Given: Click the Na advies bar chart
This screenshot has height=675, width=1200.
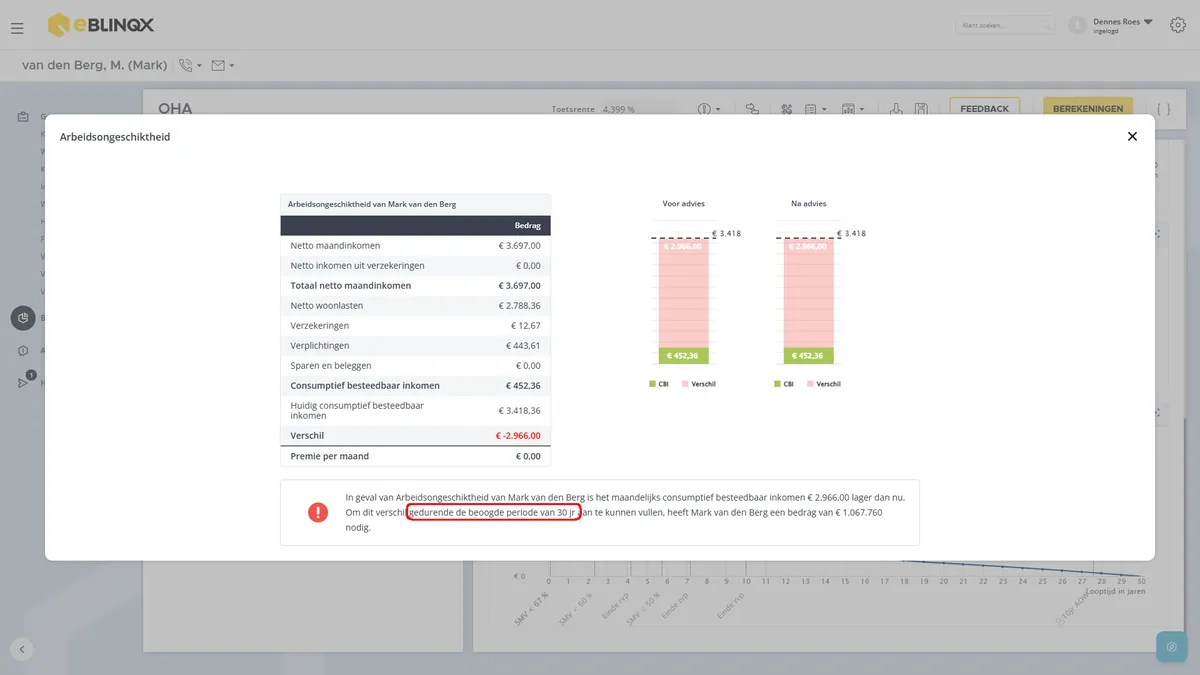Looking at the screenshot, I should click(x=809, y=299).
